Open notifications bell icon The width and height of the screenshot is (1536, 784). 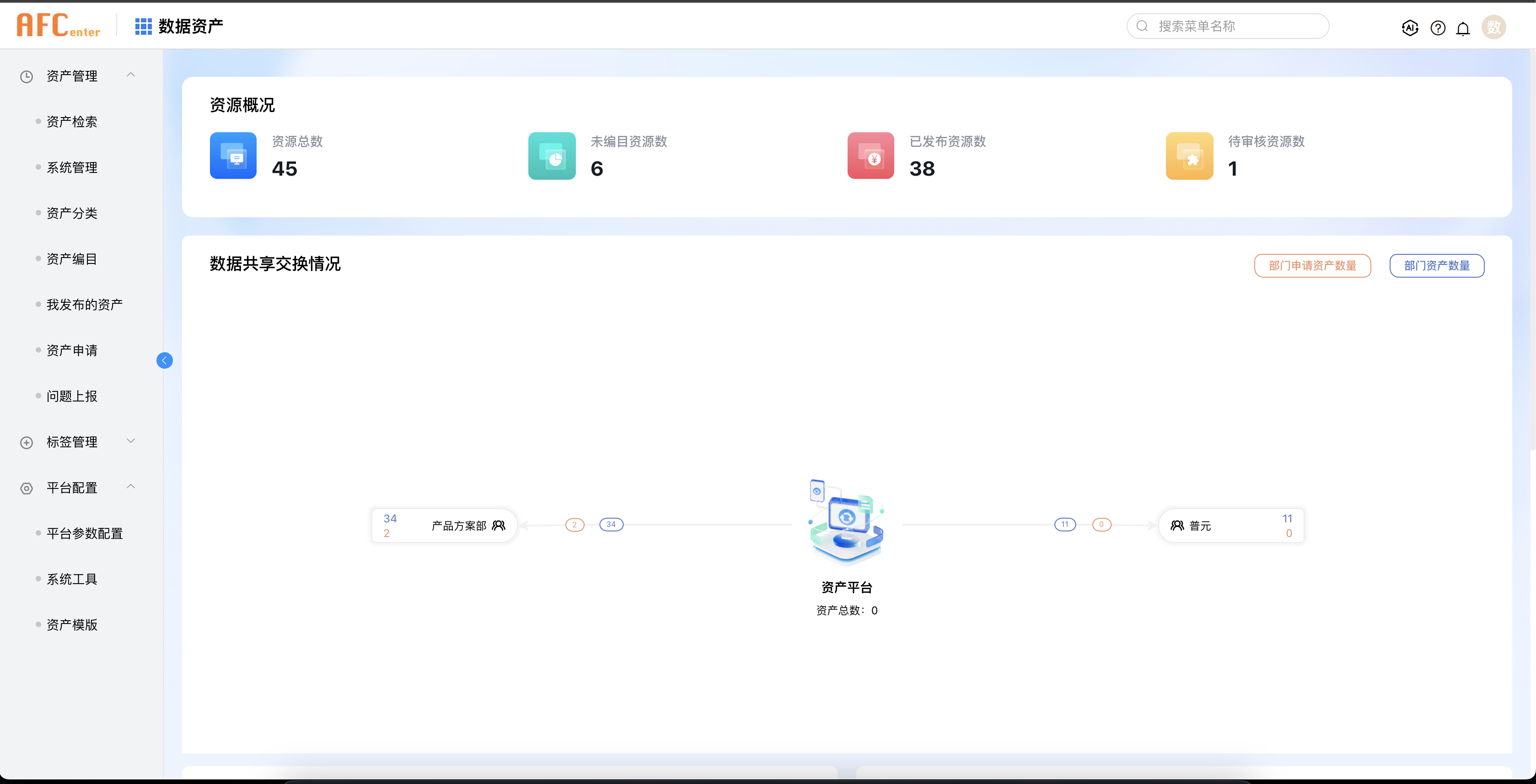click(1463, 28)
